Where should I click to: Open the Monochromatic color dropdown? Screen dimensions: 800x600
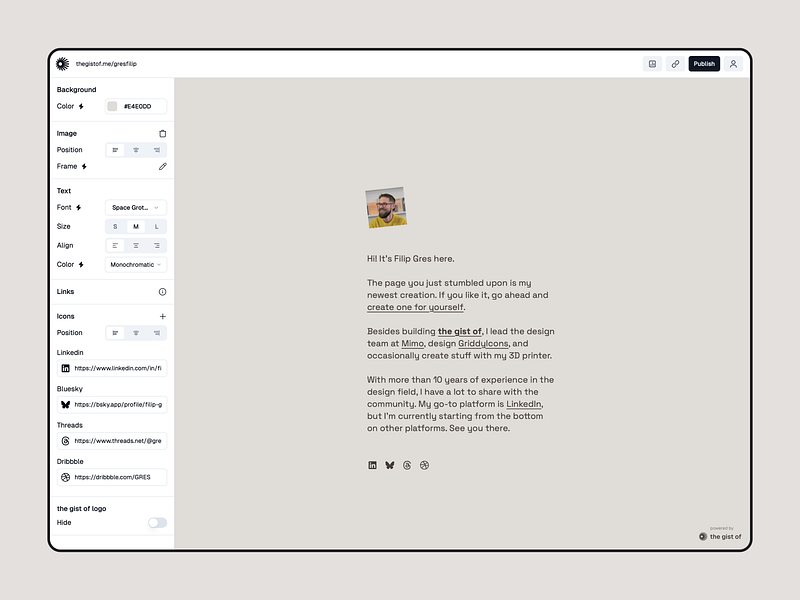(x=136, y=264)
